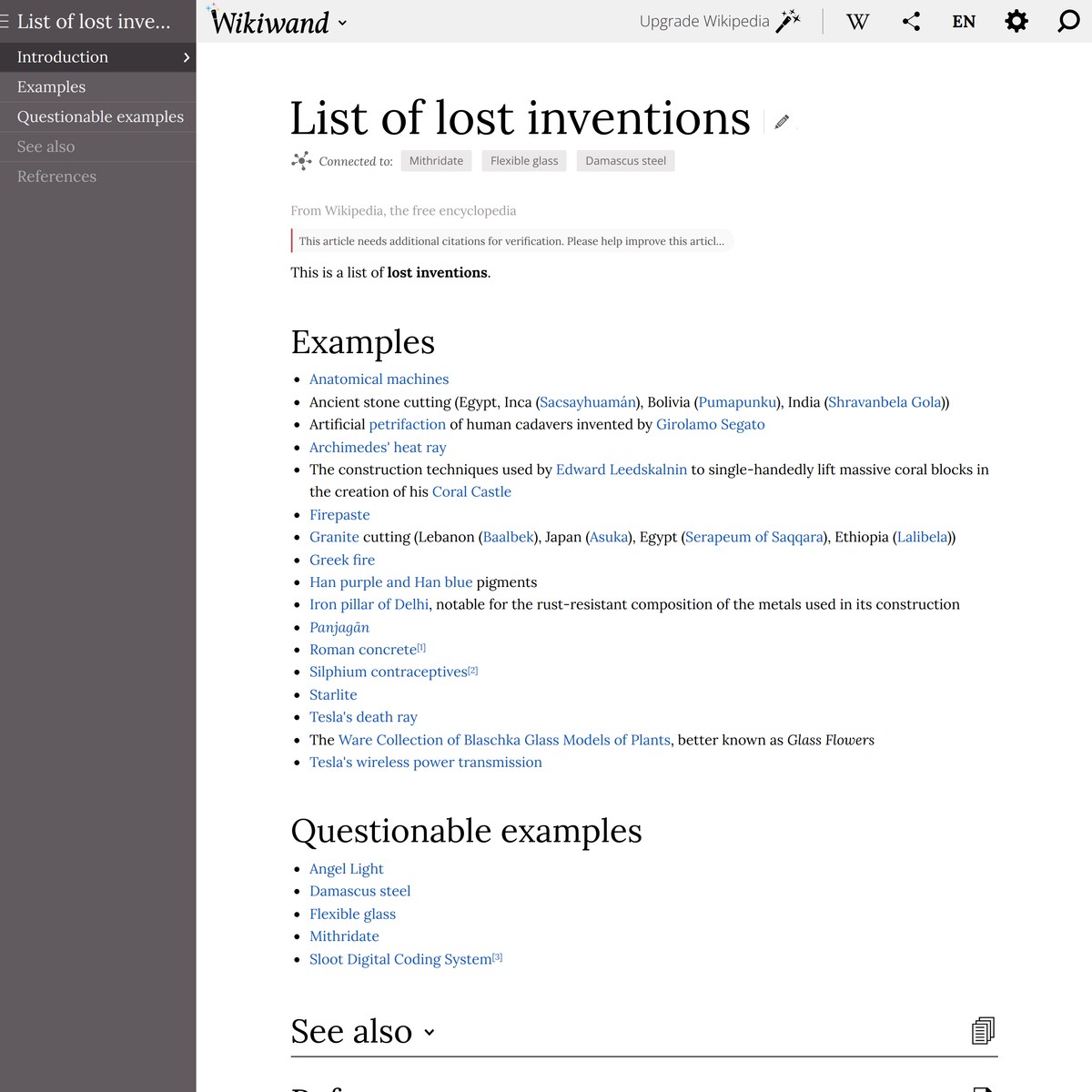Viewport: 1092px width, 1092px height.
Task: Open Tesla's death ray link
Action: click(363, 718)
